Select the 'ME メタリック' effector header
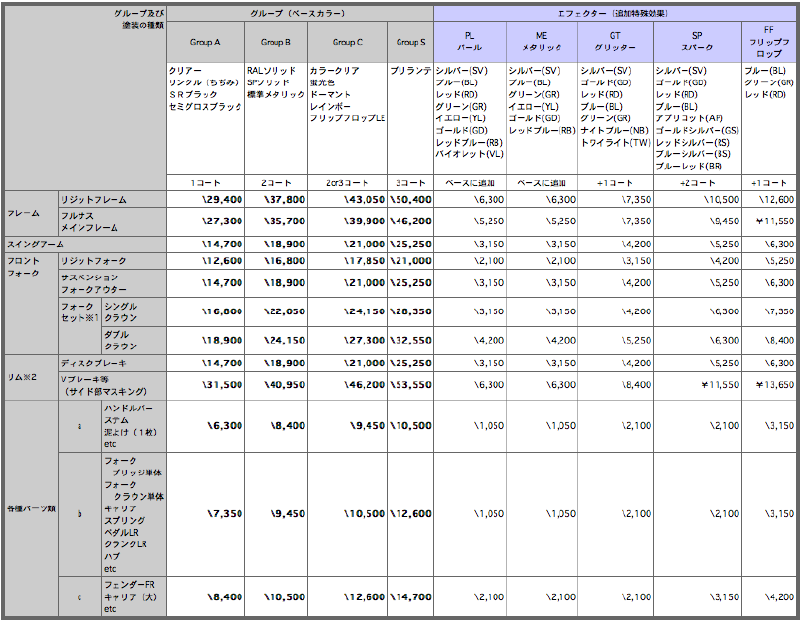Image resolution: width=800 pixels, height=622 pixels. pyautogui.click(x=542, y=41)
